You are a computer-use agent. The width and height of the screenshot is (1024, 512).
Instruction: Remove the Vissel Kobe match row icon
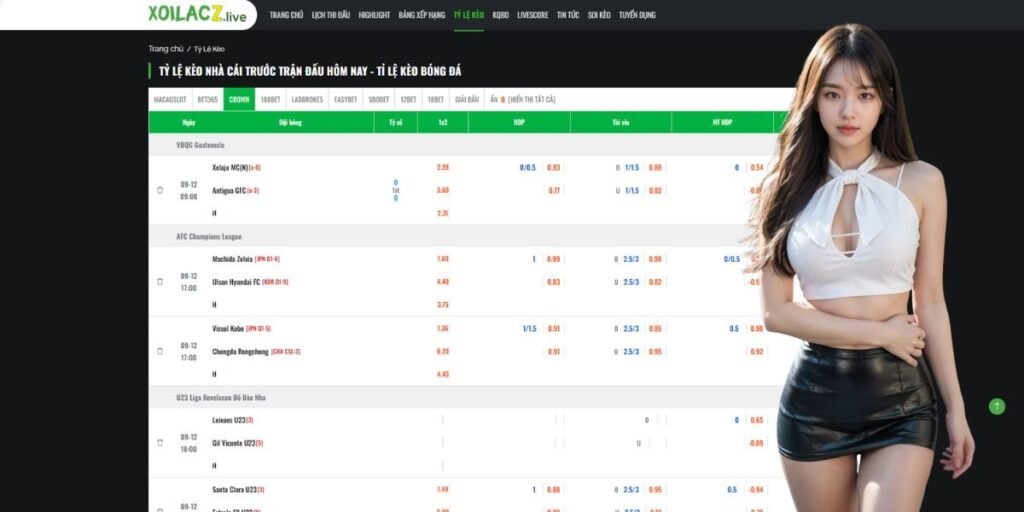[160, 351]
